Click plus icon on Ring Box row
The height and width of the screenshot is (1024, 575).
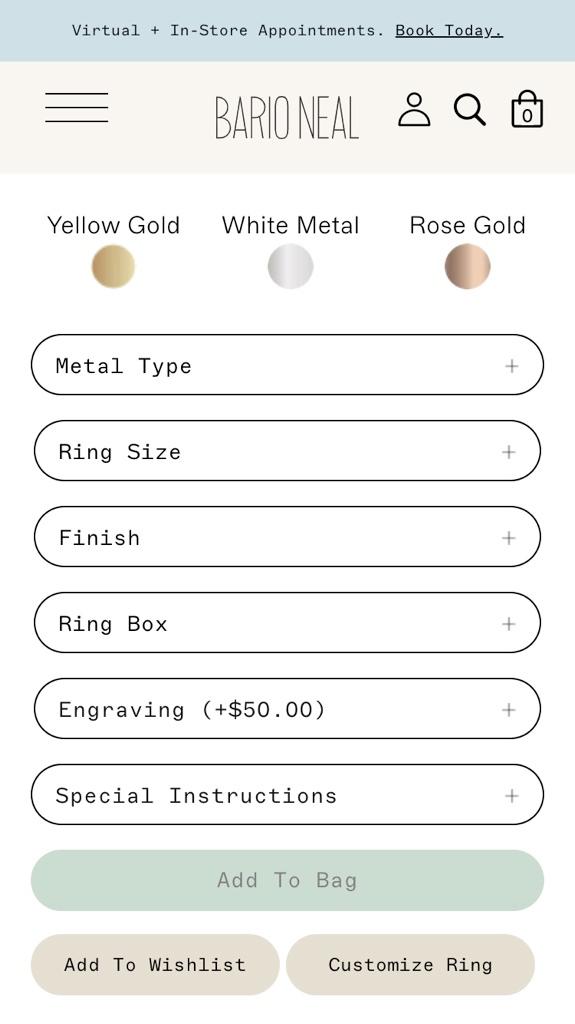click(x=508, y=624)
